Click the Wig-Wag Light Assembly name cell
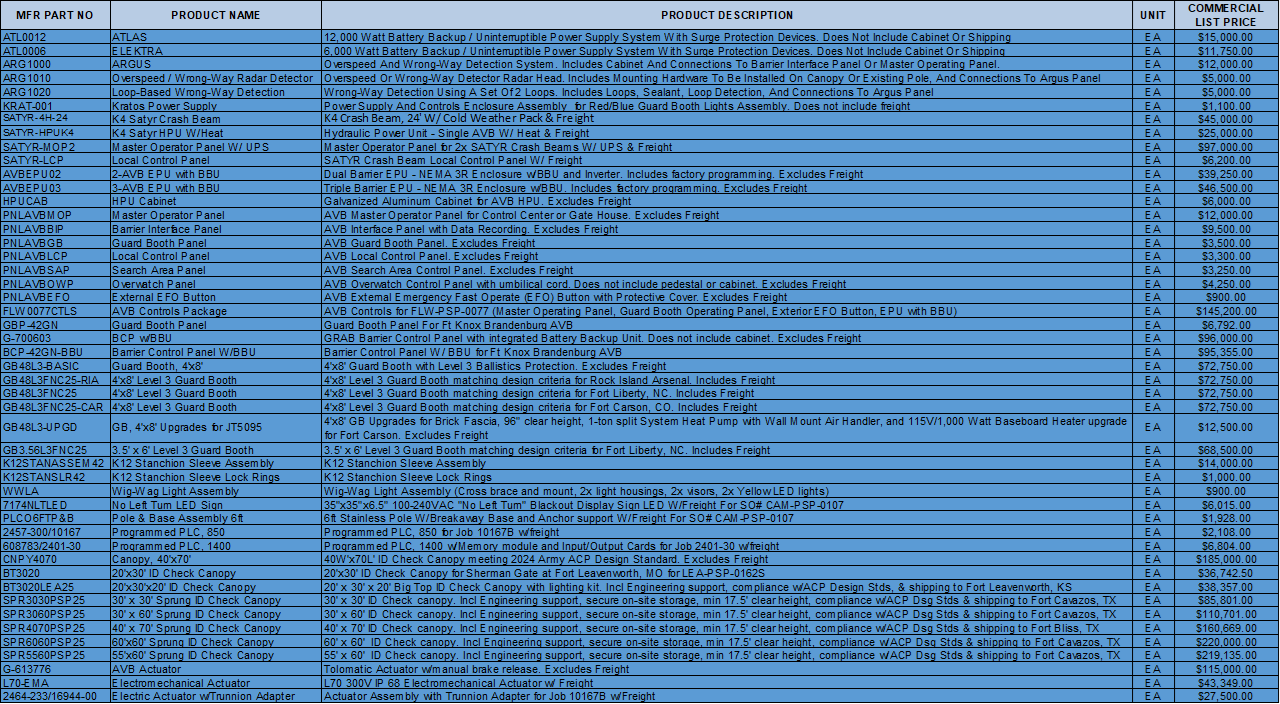This screenshot has width=1280, height=704. click(215, 491)
